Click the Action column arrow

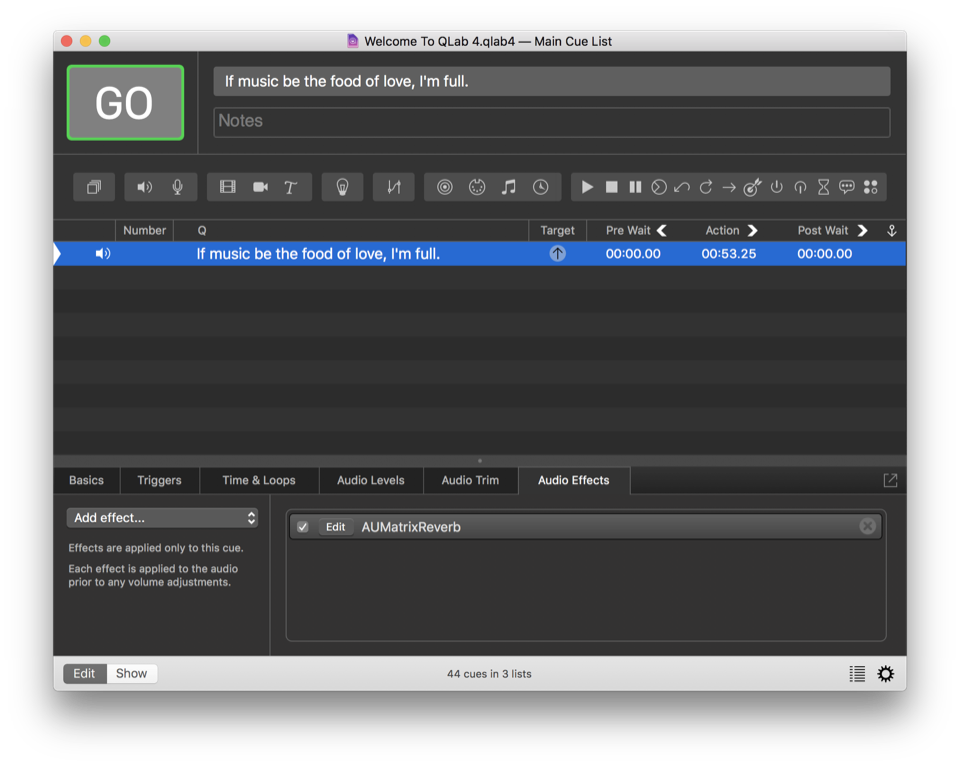pyautogui.click(x=753, y=231)
